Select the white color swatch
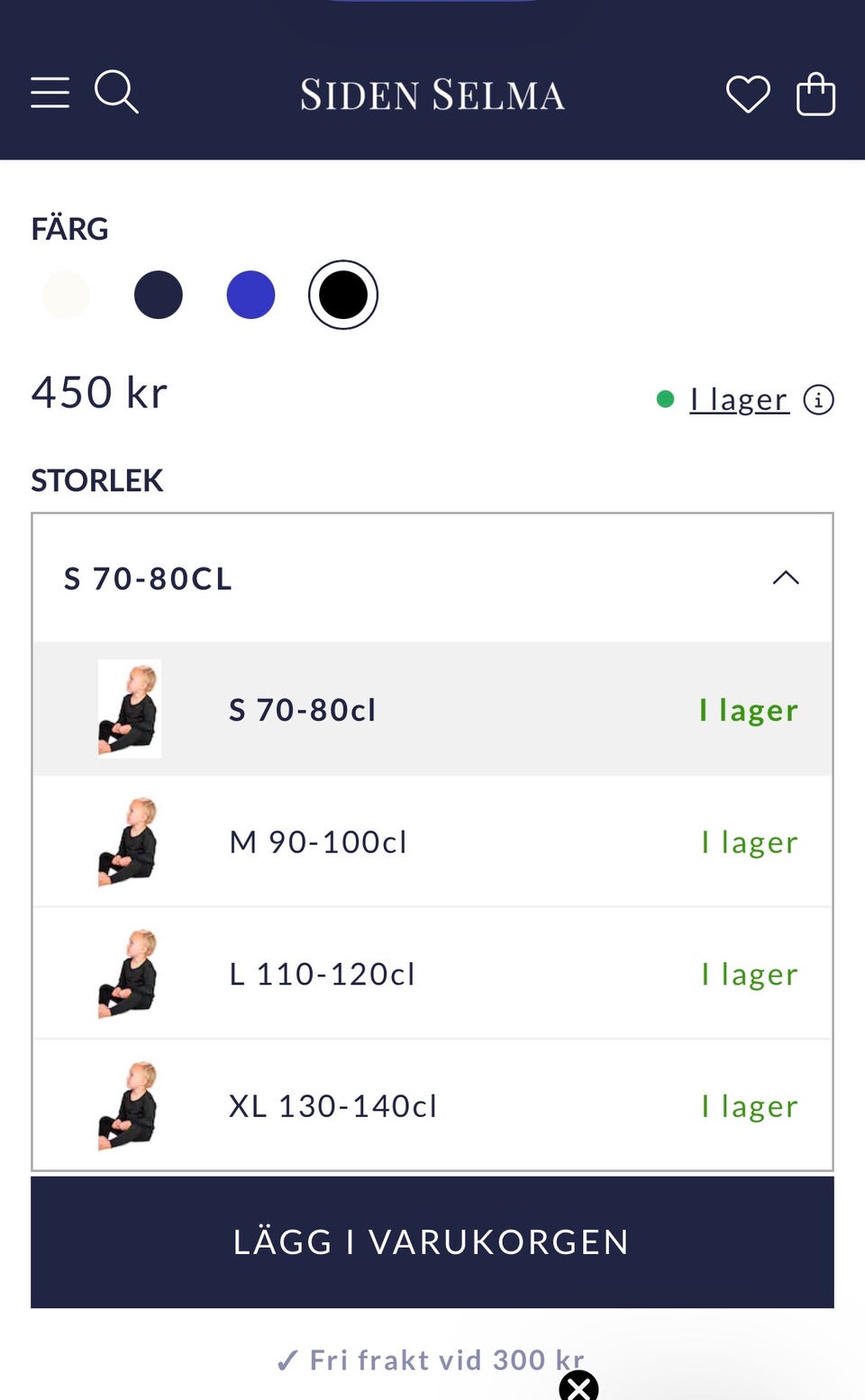 pyautogui.click(x=67, y=295)
